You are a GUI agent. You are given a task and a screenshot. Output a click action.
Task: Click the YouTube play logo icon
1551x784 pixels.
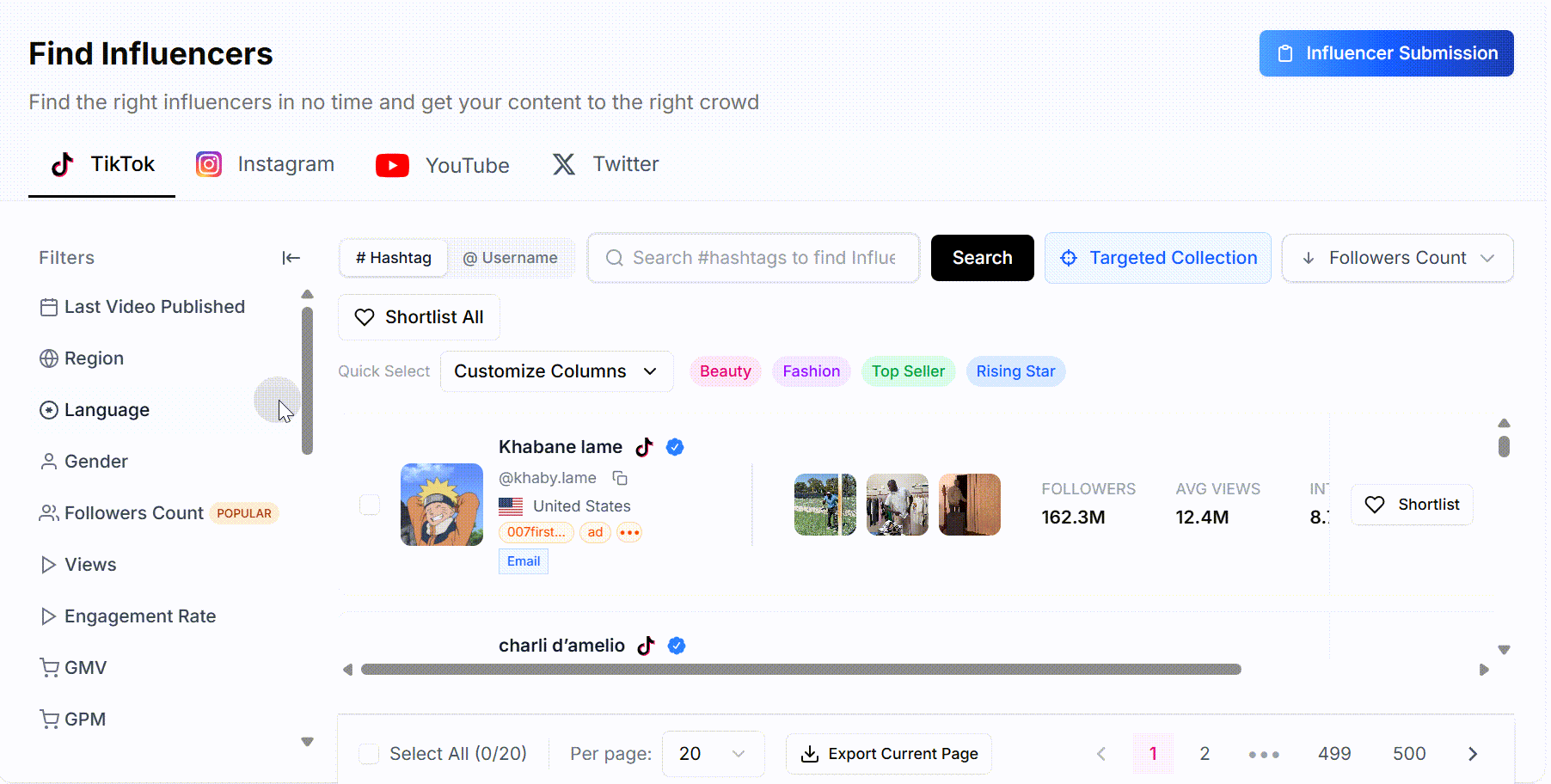coord(392,165)
